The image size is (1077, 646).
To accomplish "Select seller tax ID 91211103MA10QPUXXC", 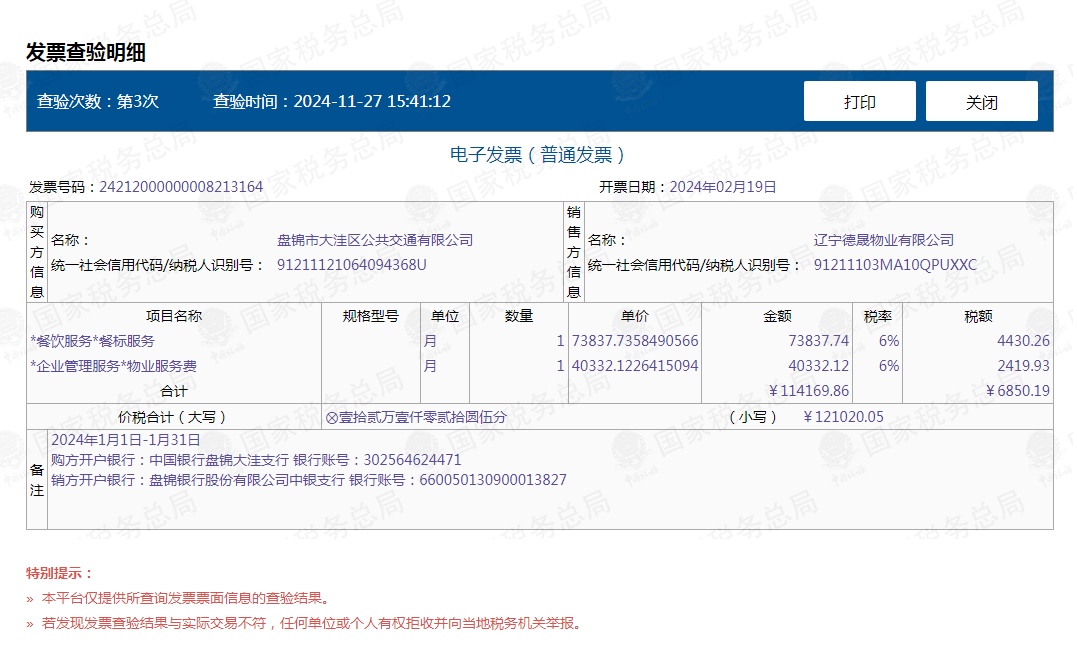I will coord(895,265).
